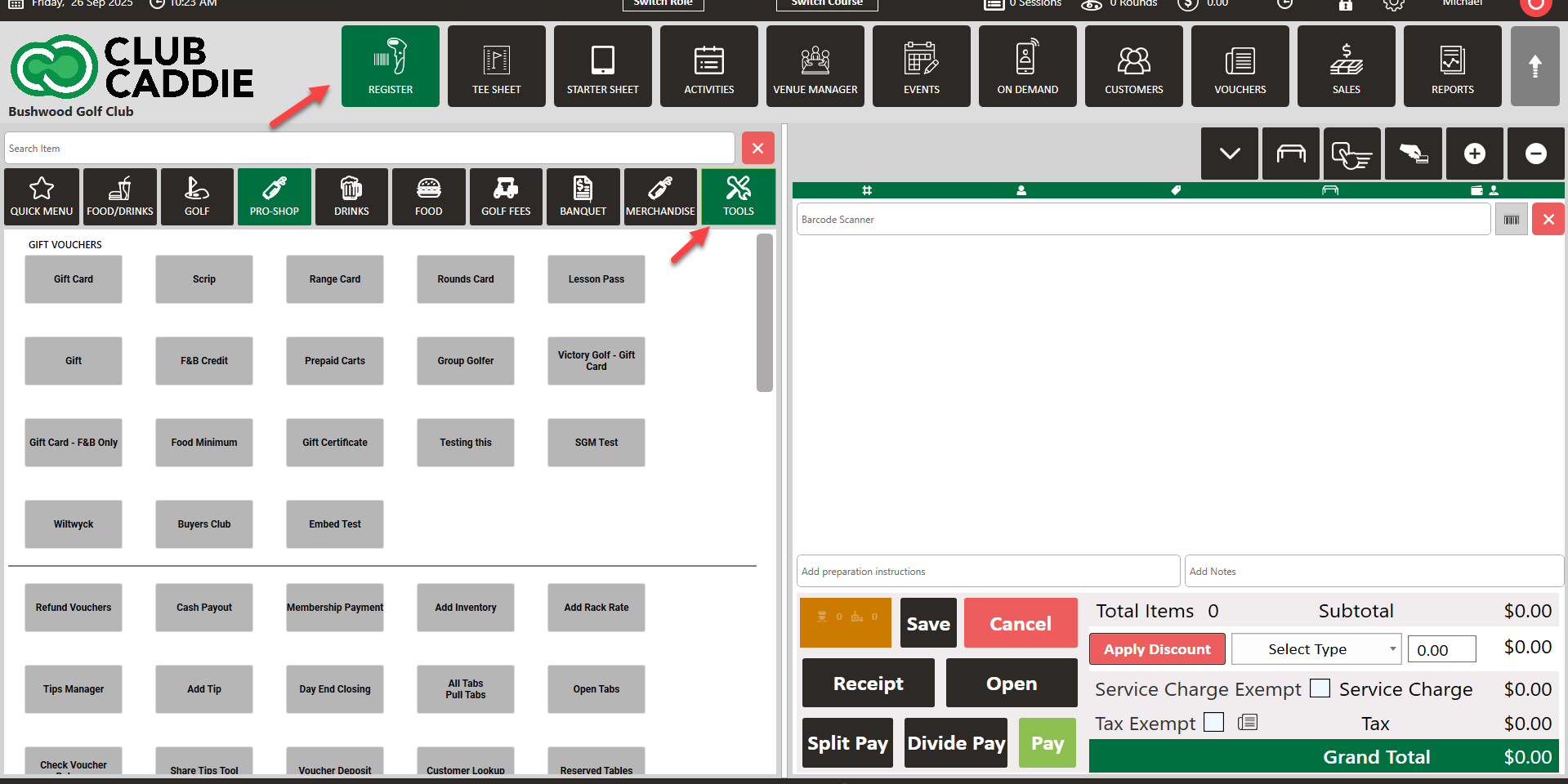The height and width of the screenshot is (784, 1568).
Task: Go to the Reports module
Action: point(1452,66)
